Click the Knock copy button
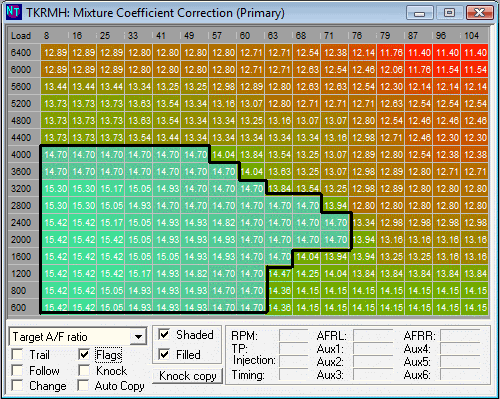The image size is (500, 399). 188,376
